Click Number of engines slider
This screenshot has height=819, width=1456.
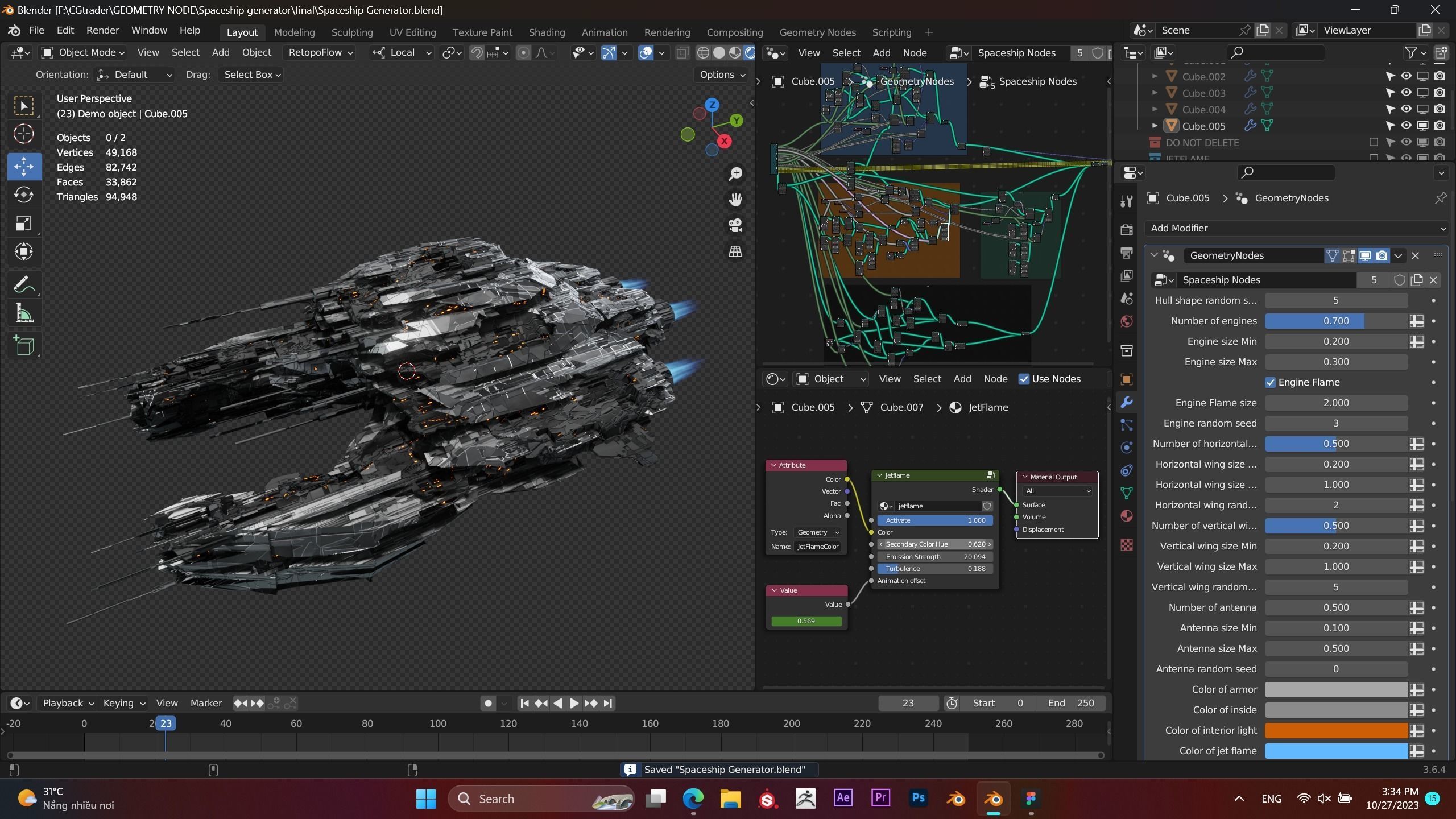pyautogui.click(x=1336, y=321)
